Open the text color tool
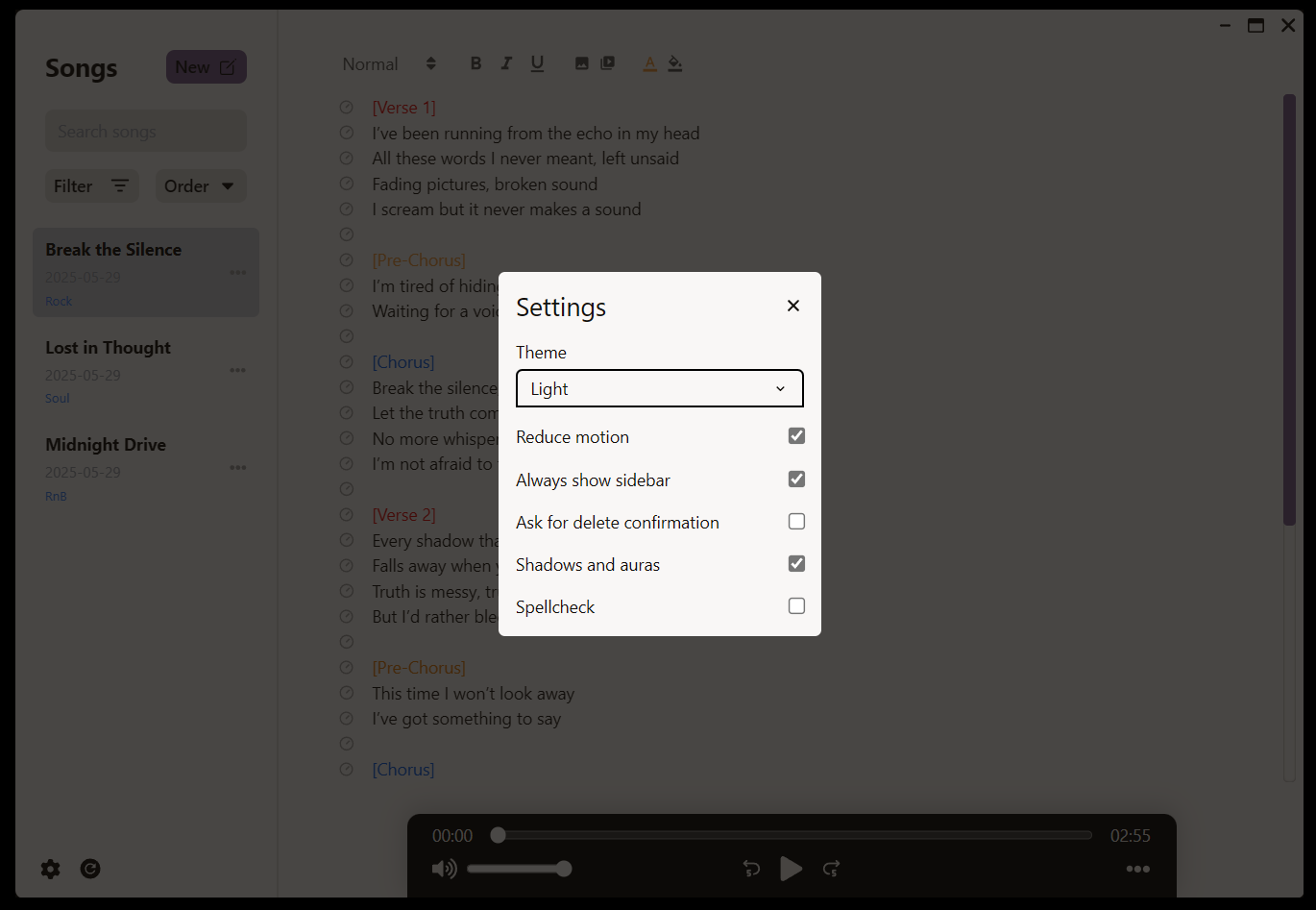This screenshot has width=1316, height=910. tap(649, 63)
